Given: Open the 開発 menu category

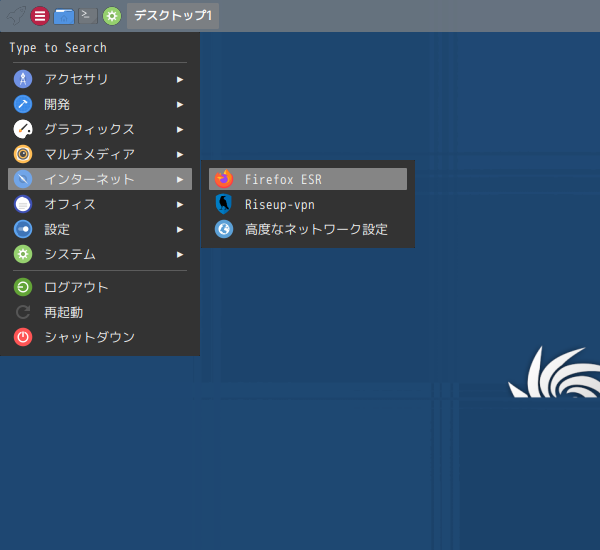Looking at the screenshot, I should coord(100,104).
